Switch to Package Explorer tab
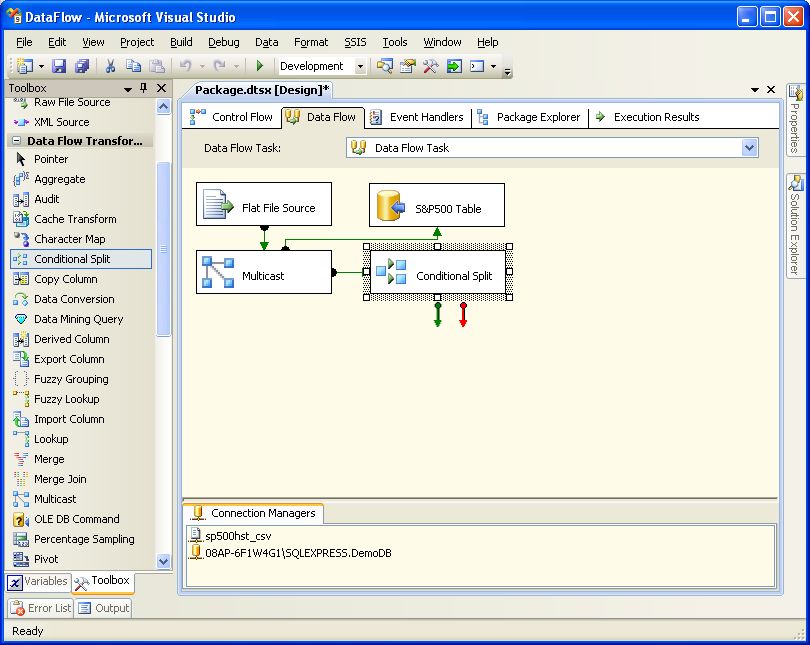 click(x=529, y=117)
